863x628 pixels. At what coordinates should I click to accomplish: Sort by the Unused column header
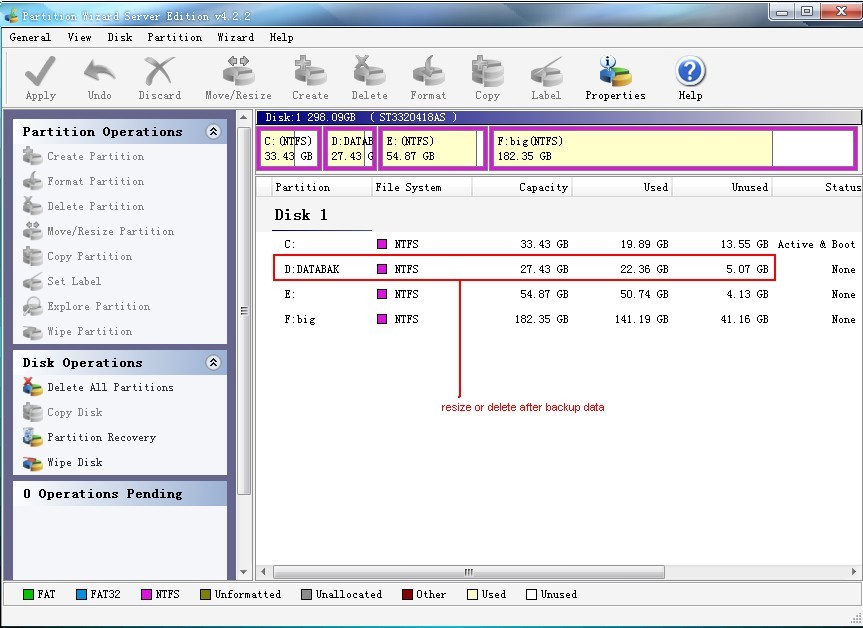point(722,187)
